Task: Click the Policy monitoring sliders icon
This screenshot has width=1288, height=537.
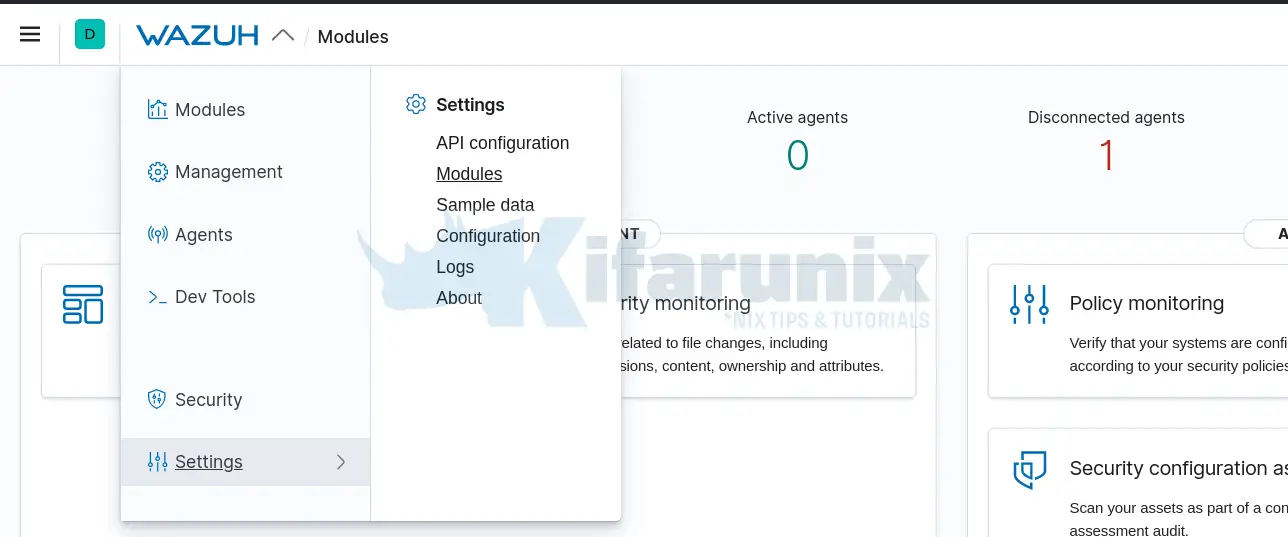Action: [1029, 304]
